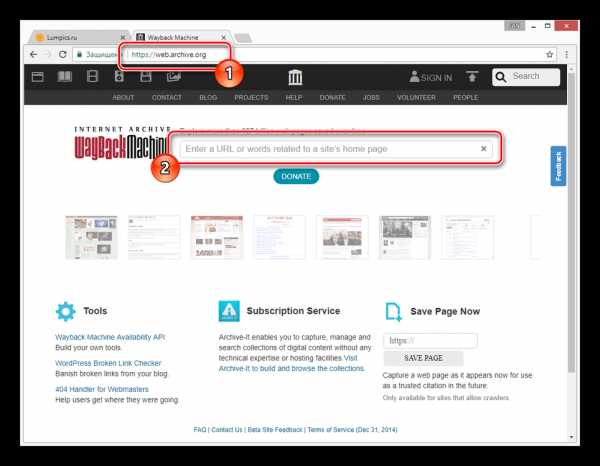600x466 pixels.
Task: Click the SAVE PAGE button
Action: coord(423,358)
